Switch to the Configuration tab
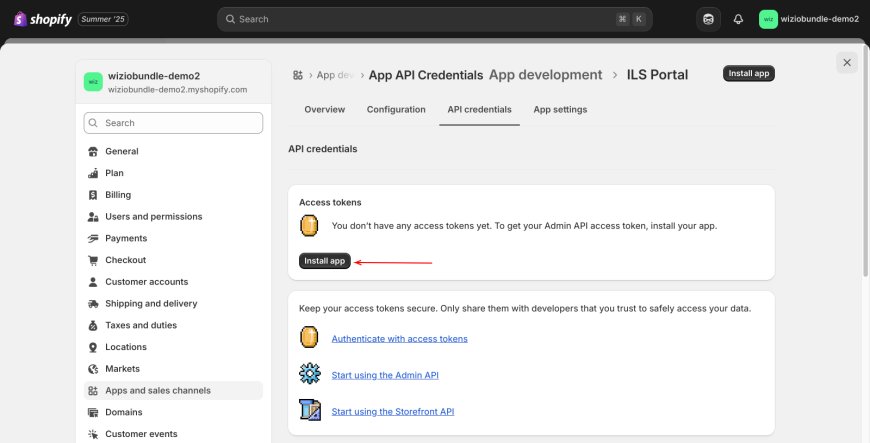 point(396,109)
